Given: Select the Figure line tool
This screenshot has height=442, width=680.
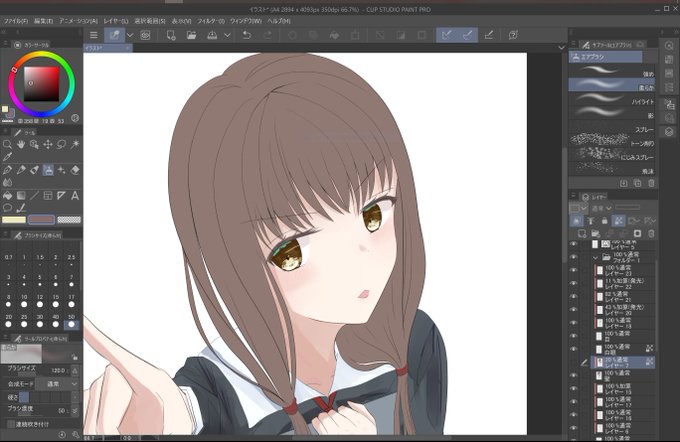Looking at the screenshot, I should click(x=34, y=196).
